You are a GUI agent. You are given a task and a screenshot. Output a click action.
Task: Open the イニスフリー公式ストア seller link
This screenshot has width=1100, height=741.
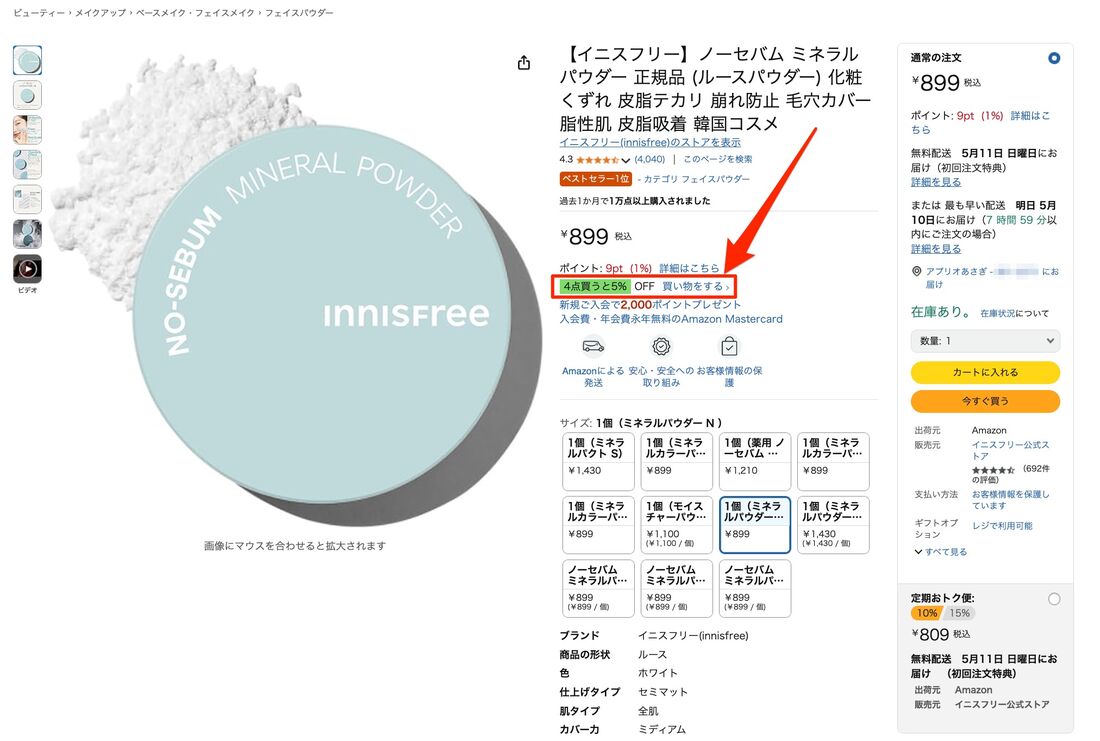click(x=1010, y=450)
